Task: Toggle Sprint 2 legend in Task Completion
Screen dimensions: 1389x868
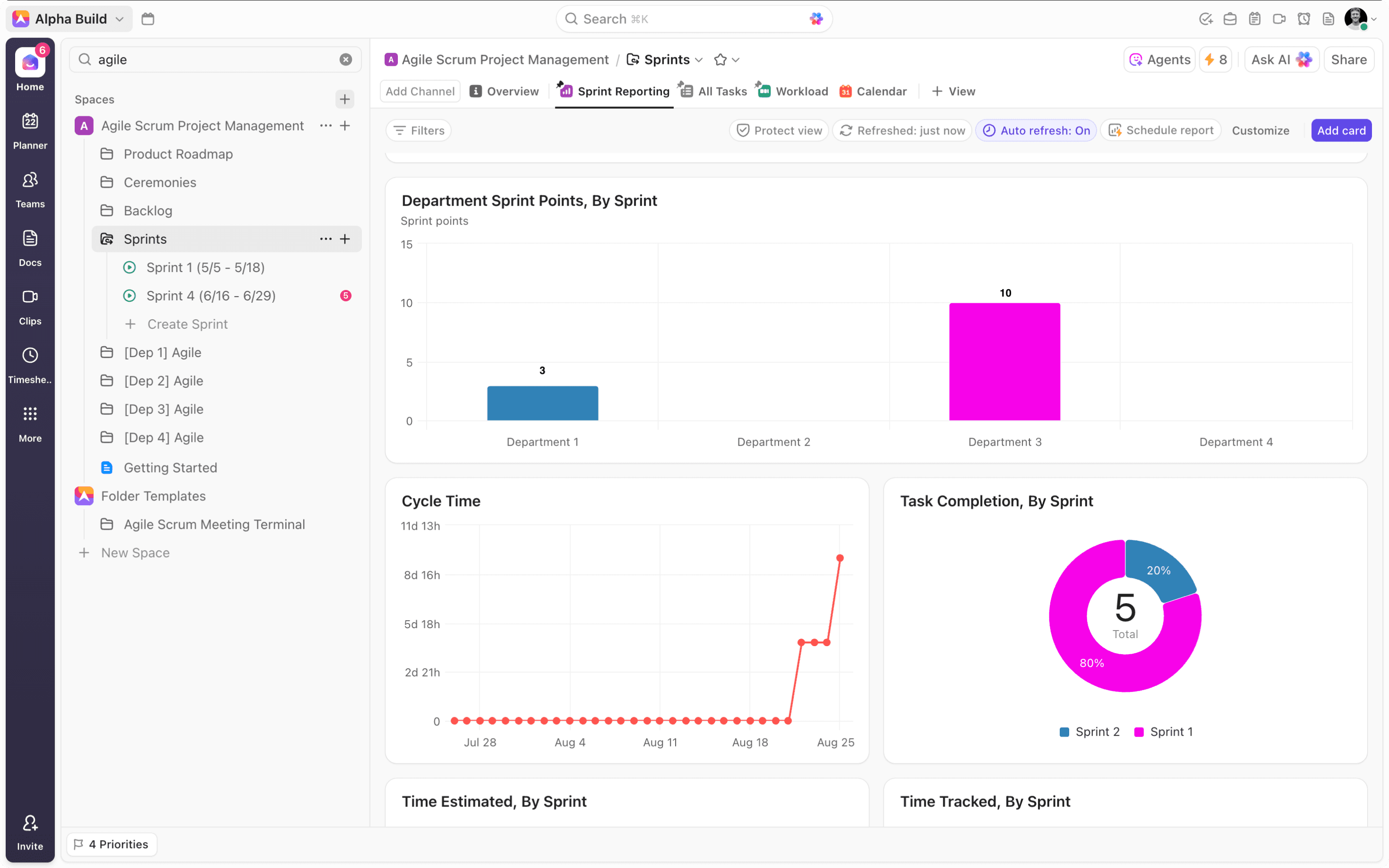Action: click(1090, 731)
